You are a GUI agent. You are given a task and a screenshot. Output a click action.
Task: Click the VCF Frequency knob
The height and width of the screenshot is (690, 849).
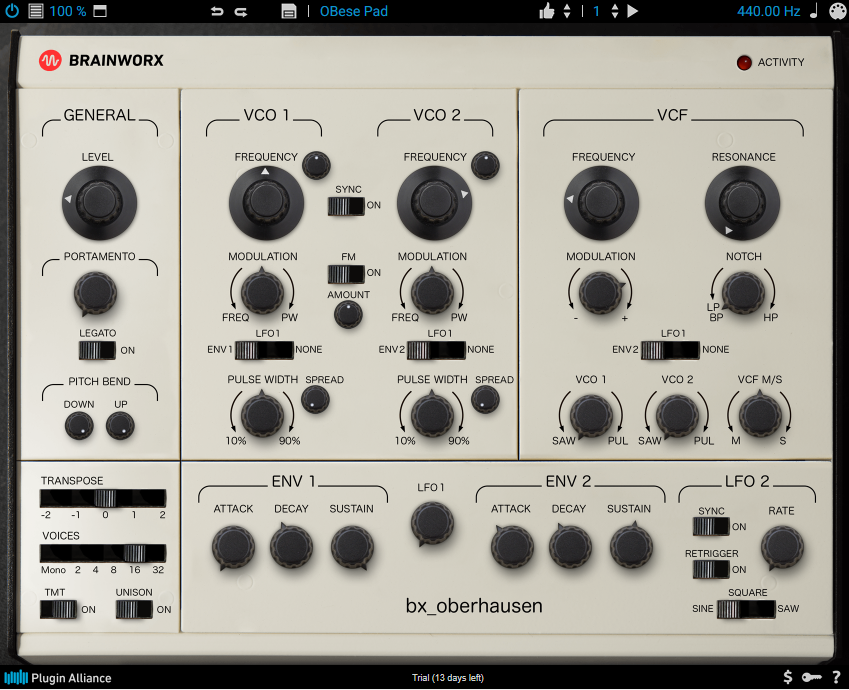point(601,203)
